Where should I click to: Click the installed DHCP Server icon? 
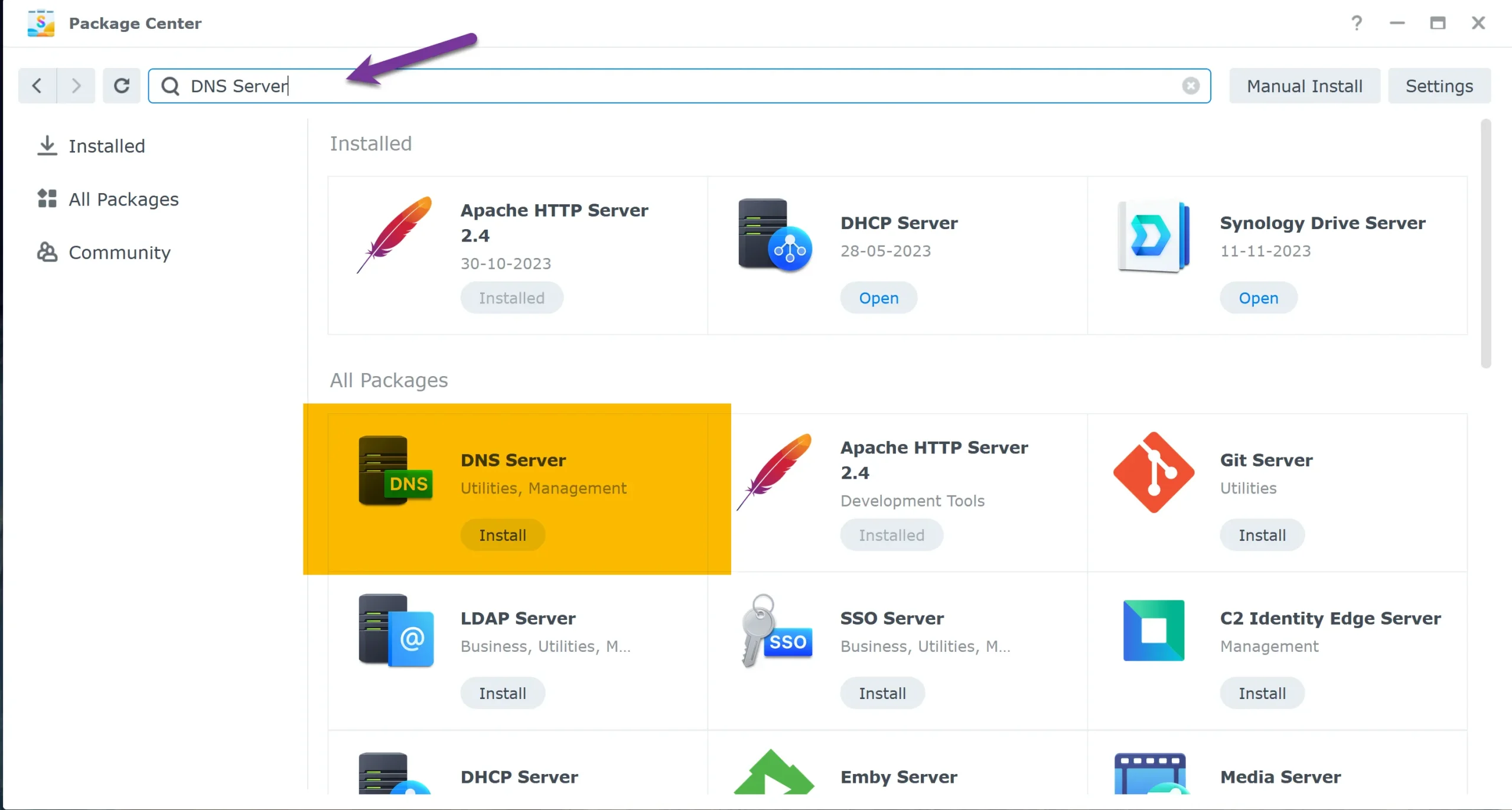(x=774, y=236)
